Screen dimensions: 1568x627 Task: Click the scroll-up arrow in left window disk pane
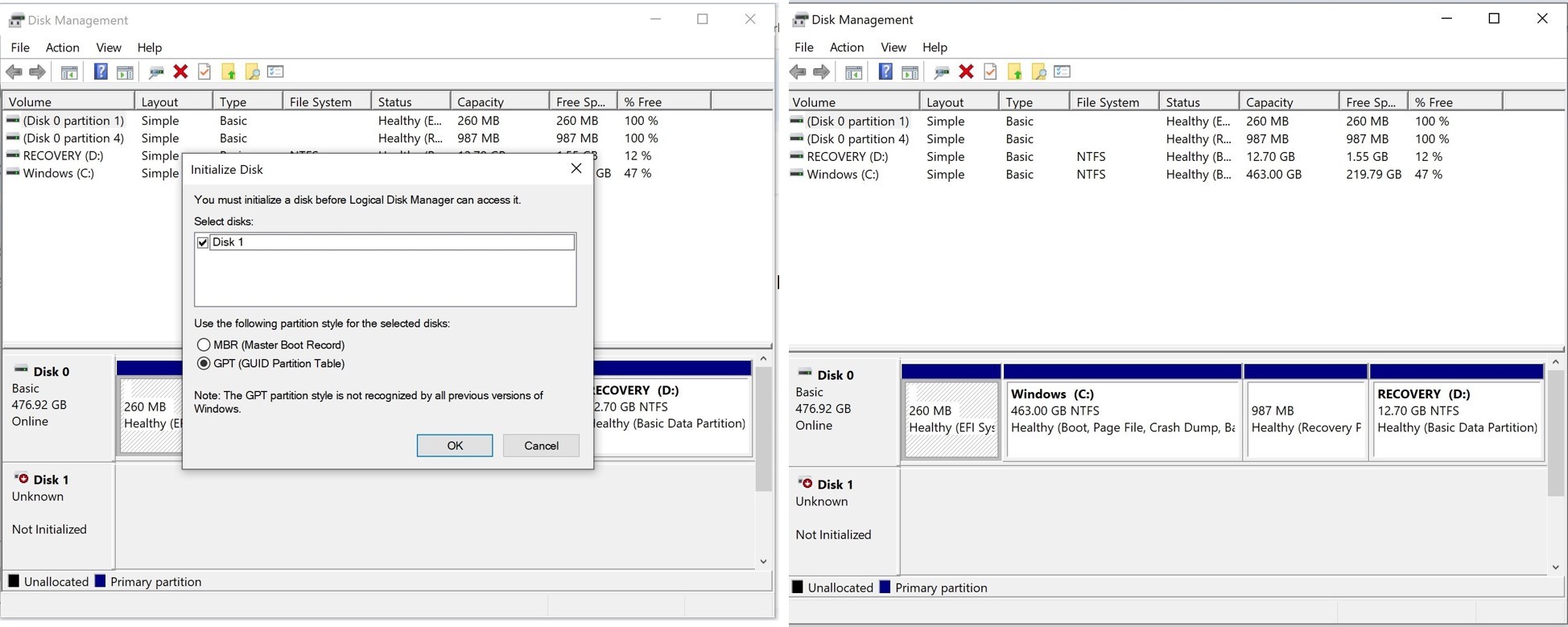coord(763,359)
